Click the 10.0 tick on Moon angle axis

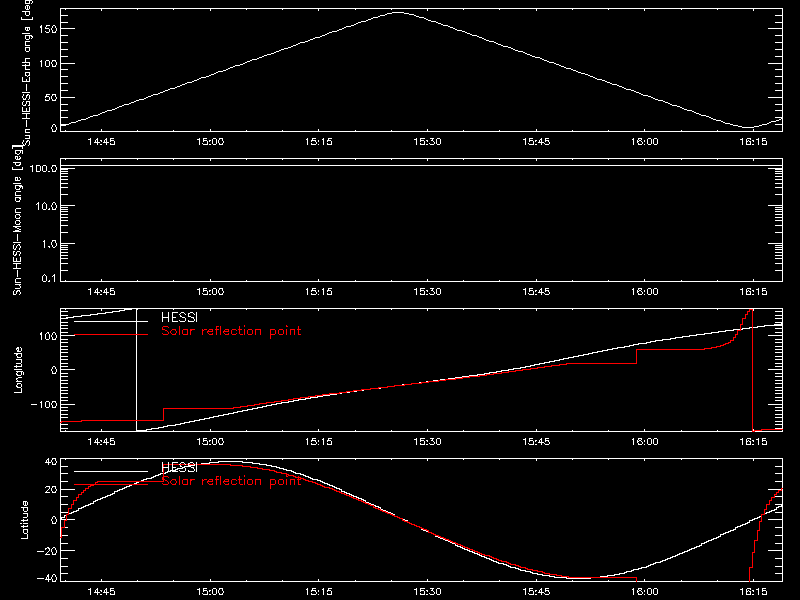click(x=46, y=206)
